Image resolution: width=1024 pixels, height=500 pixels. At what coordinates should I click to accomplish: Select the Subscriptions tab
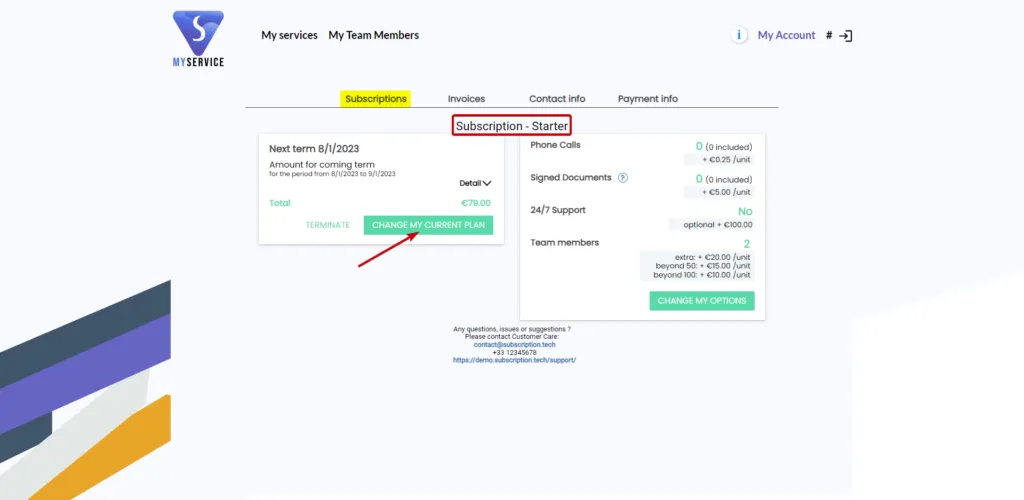pos(376,99)
